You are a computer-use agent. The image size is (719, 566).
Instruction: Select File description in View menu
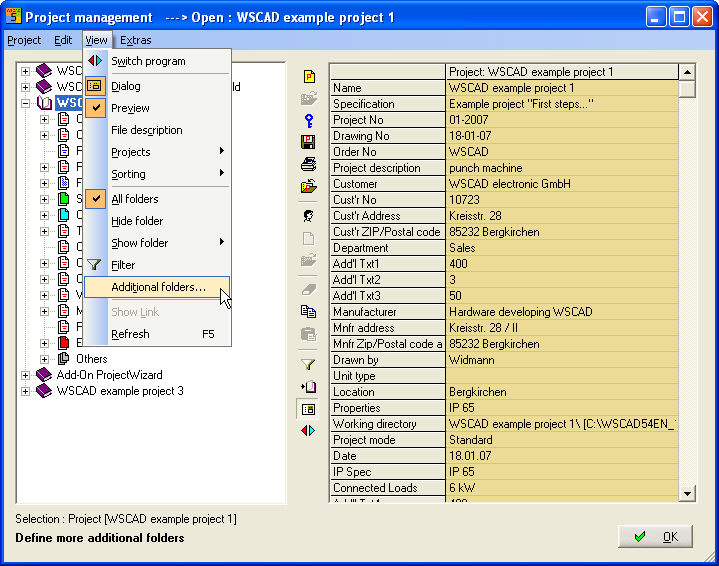point(157,130)
